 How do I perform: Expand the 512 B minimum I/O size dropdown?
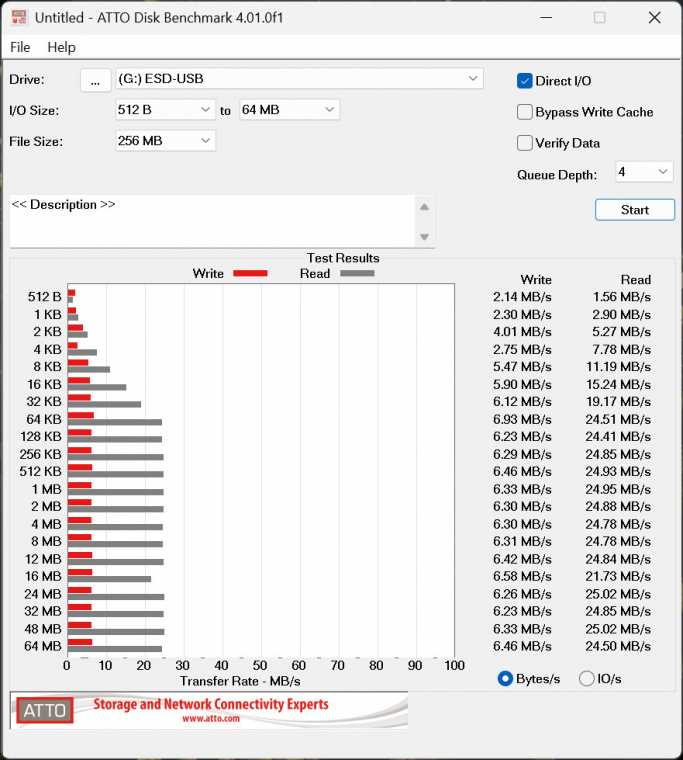point(205,110)
